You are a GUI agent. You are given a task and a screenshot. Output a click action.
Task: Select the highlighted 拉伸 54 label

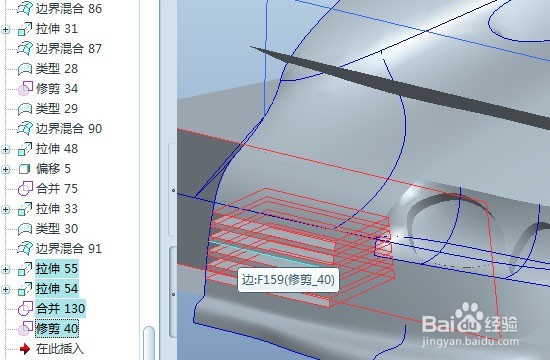(x=57, y=289)
